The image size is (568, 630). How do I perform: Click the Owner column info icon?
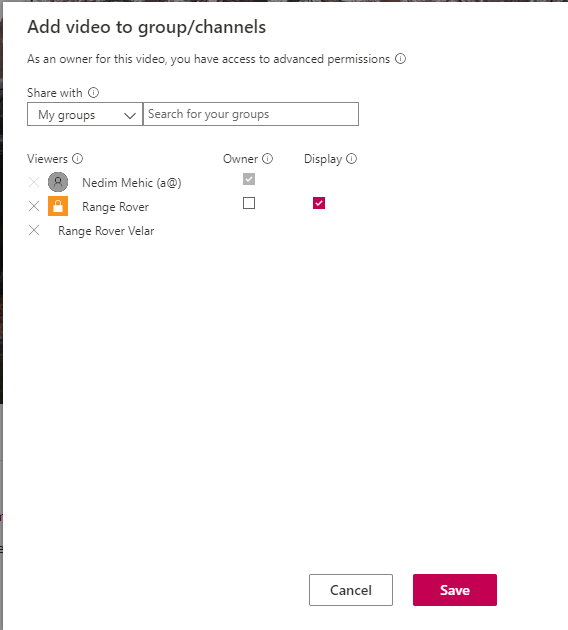point(268,159)
